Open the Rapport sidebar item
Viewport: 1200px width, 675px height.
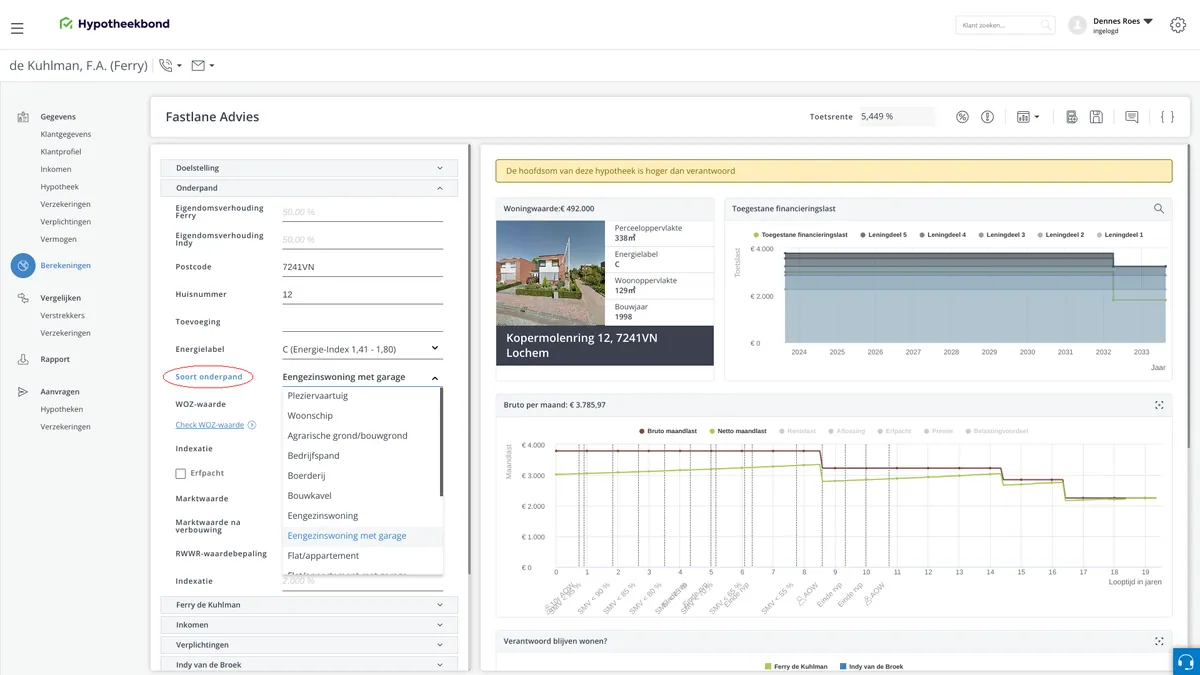55,360
